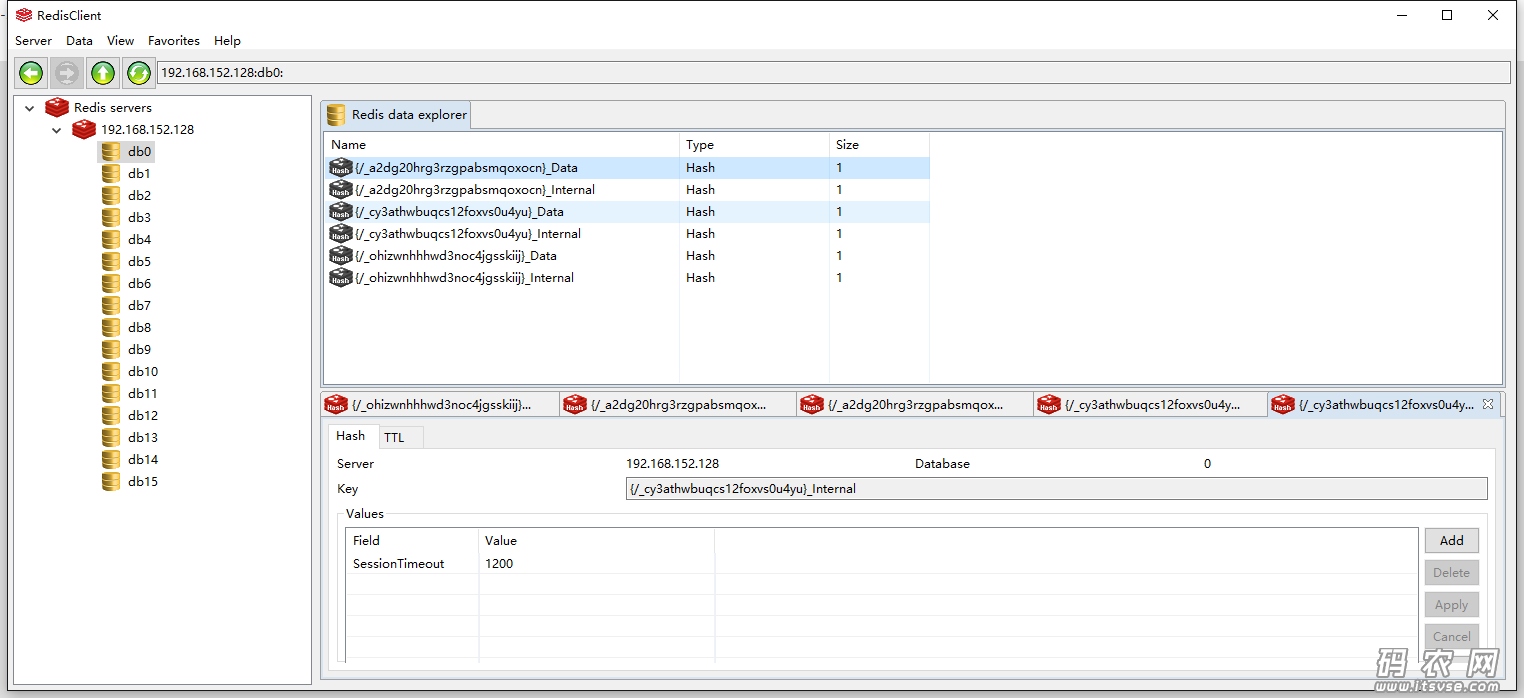Screen dimensions: 1524x698
Task: Click the Cancel button
Action: tap(1451, 637)
